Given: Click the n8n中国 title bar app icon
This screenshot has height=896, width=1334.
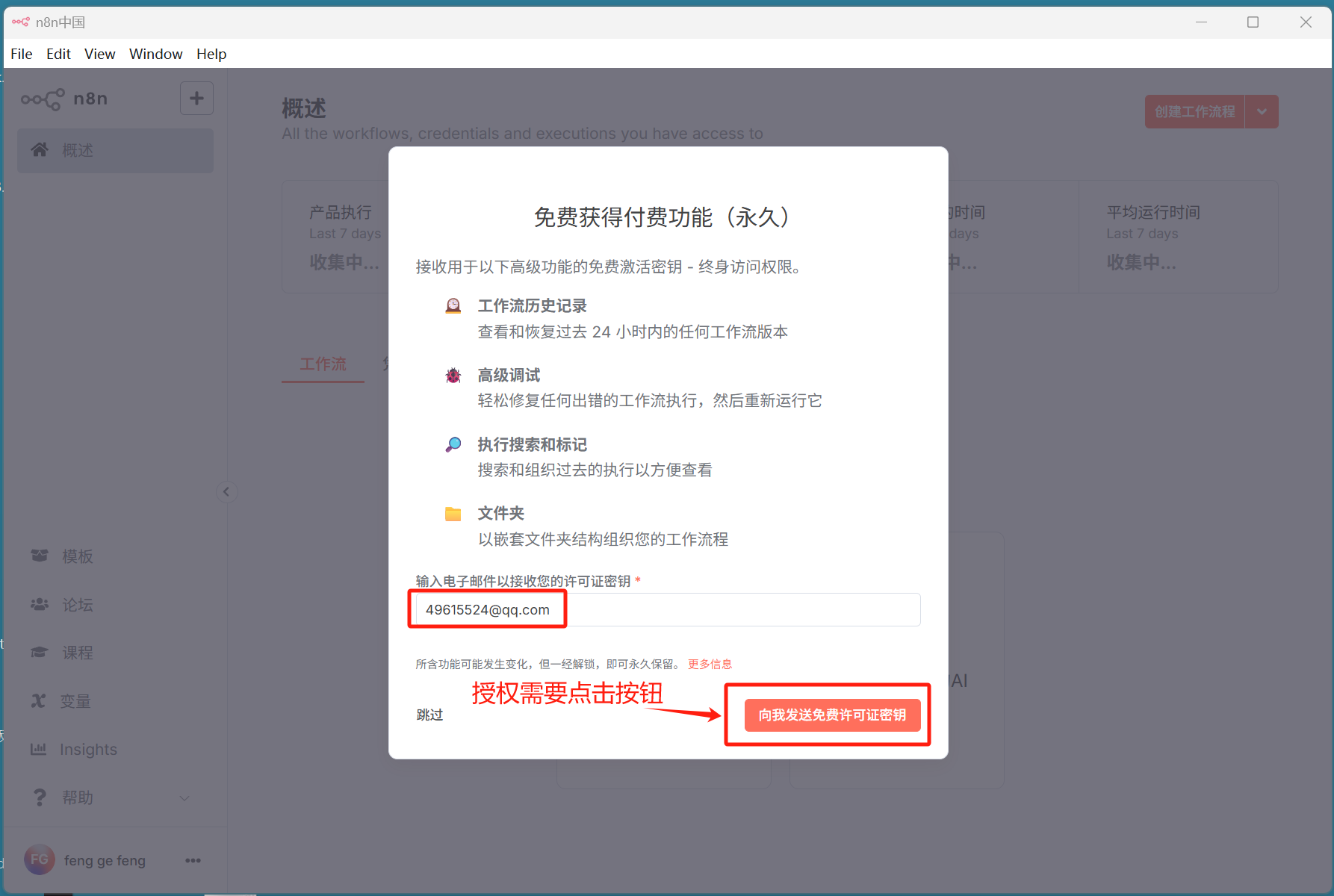Looking at the screenshot, I should (x=20, y=22).
